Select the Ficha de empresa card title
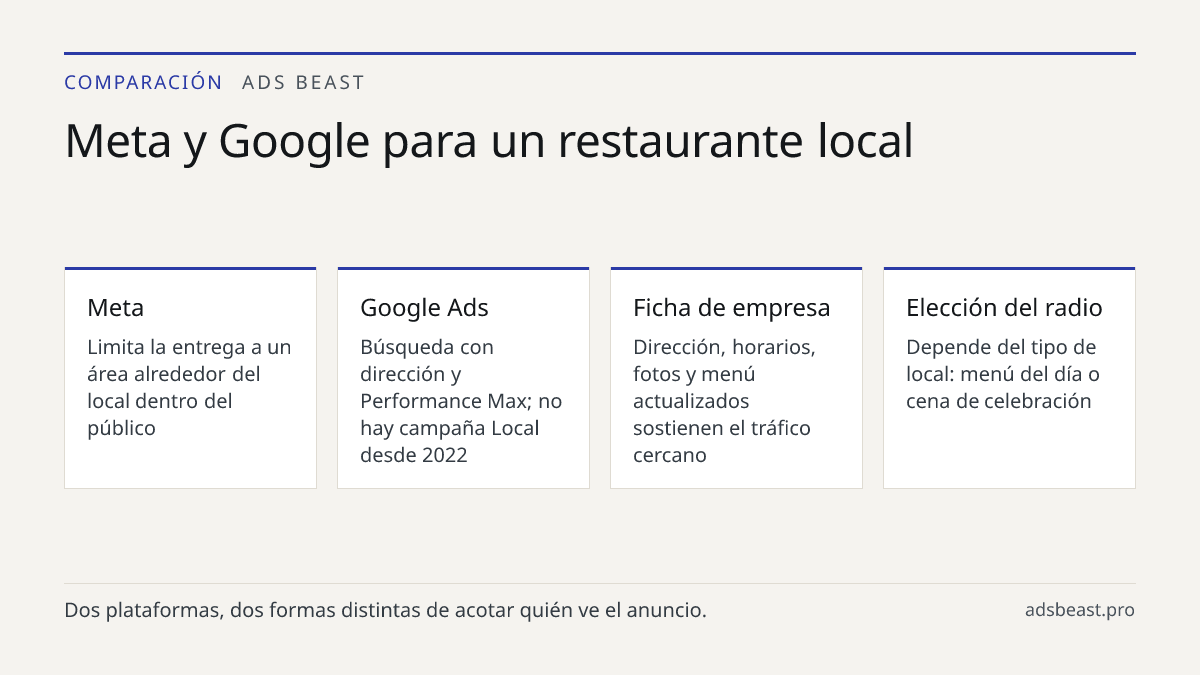 (x=732, y=308)
